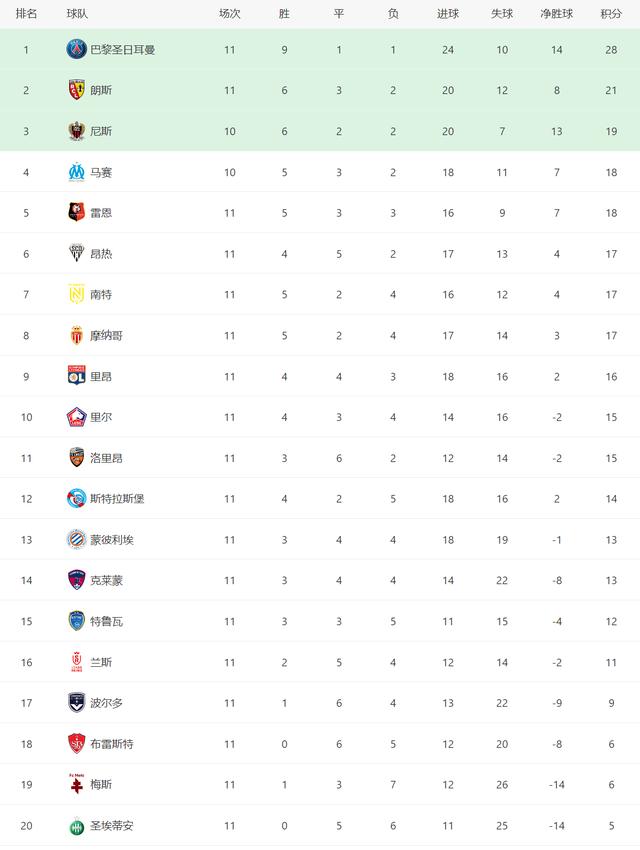This screenshot has height=850, width=640.
Task: Click the Marseille team logo
Action: [77, 172]
